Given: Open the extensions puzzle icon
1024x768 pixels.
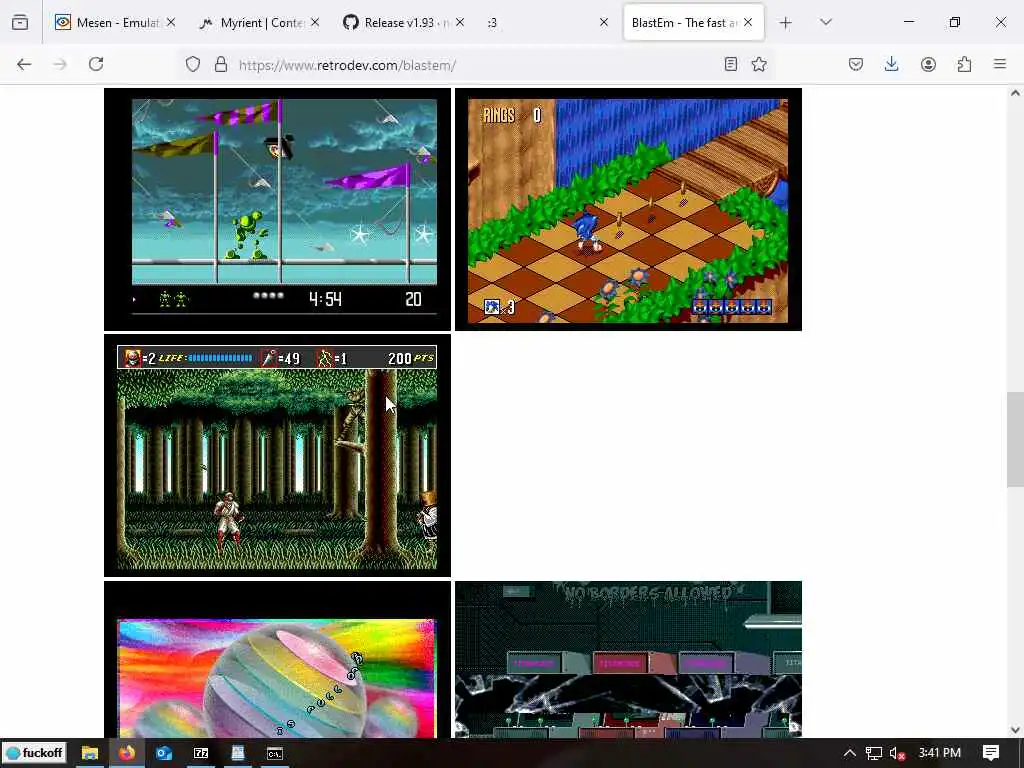Looking at the screenshot, I should pyautogui.click(x=964, y=64).
